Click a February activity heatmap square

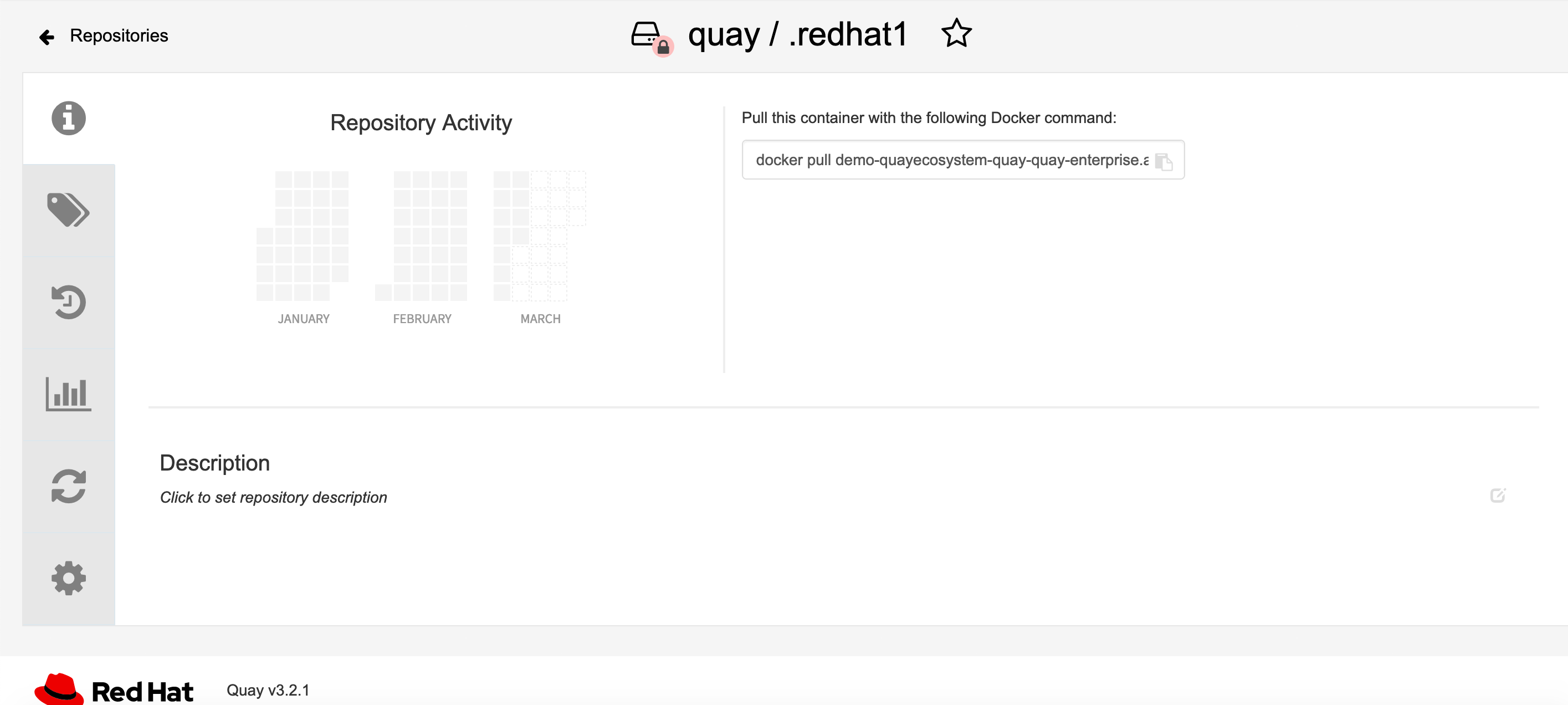pyautogui.click(x=421, y=236)
